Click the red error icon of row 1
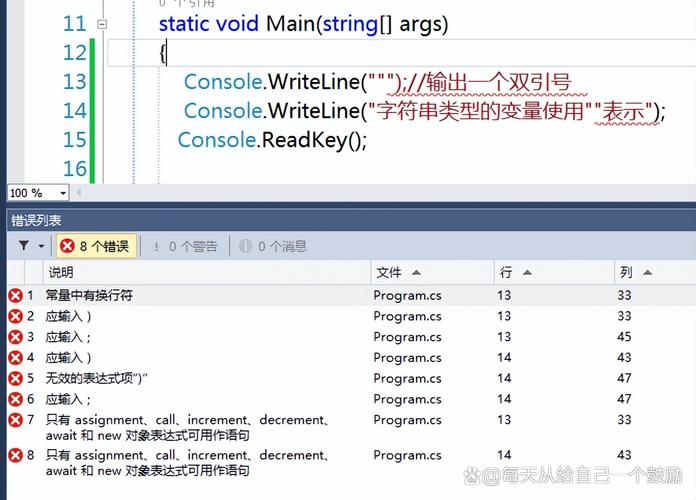This screenshot has height=500, width=696. pos(16,295)
